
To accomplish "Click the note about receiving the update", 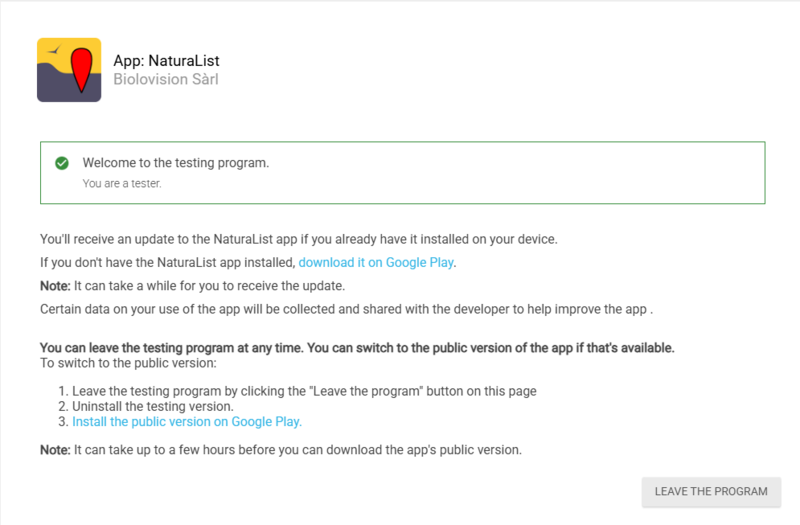I will point(191,286).
